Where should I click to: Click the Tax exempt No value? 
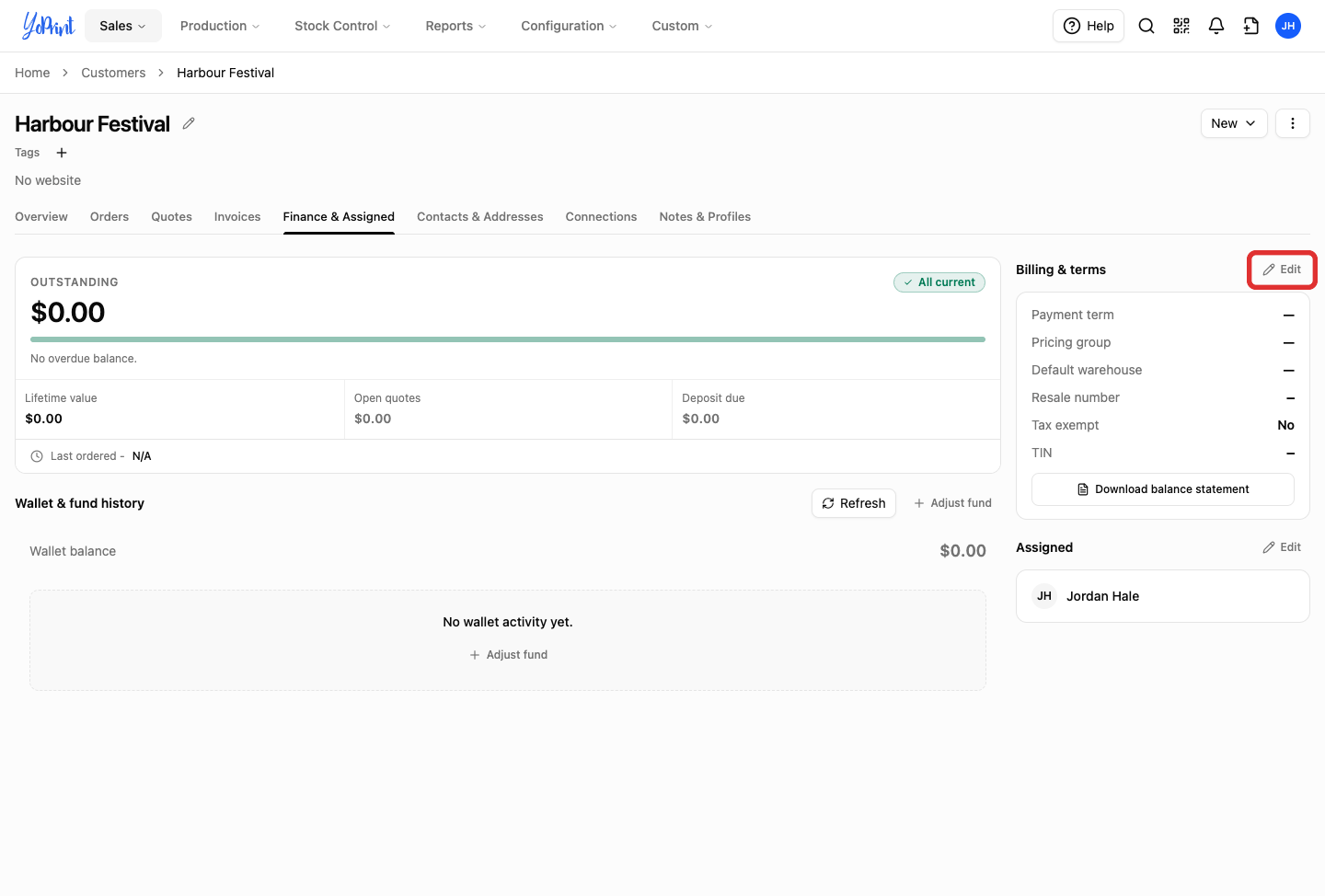(x=1286, y=425)
